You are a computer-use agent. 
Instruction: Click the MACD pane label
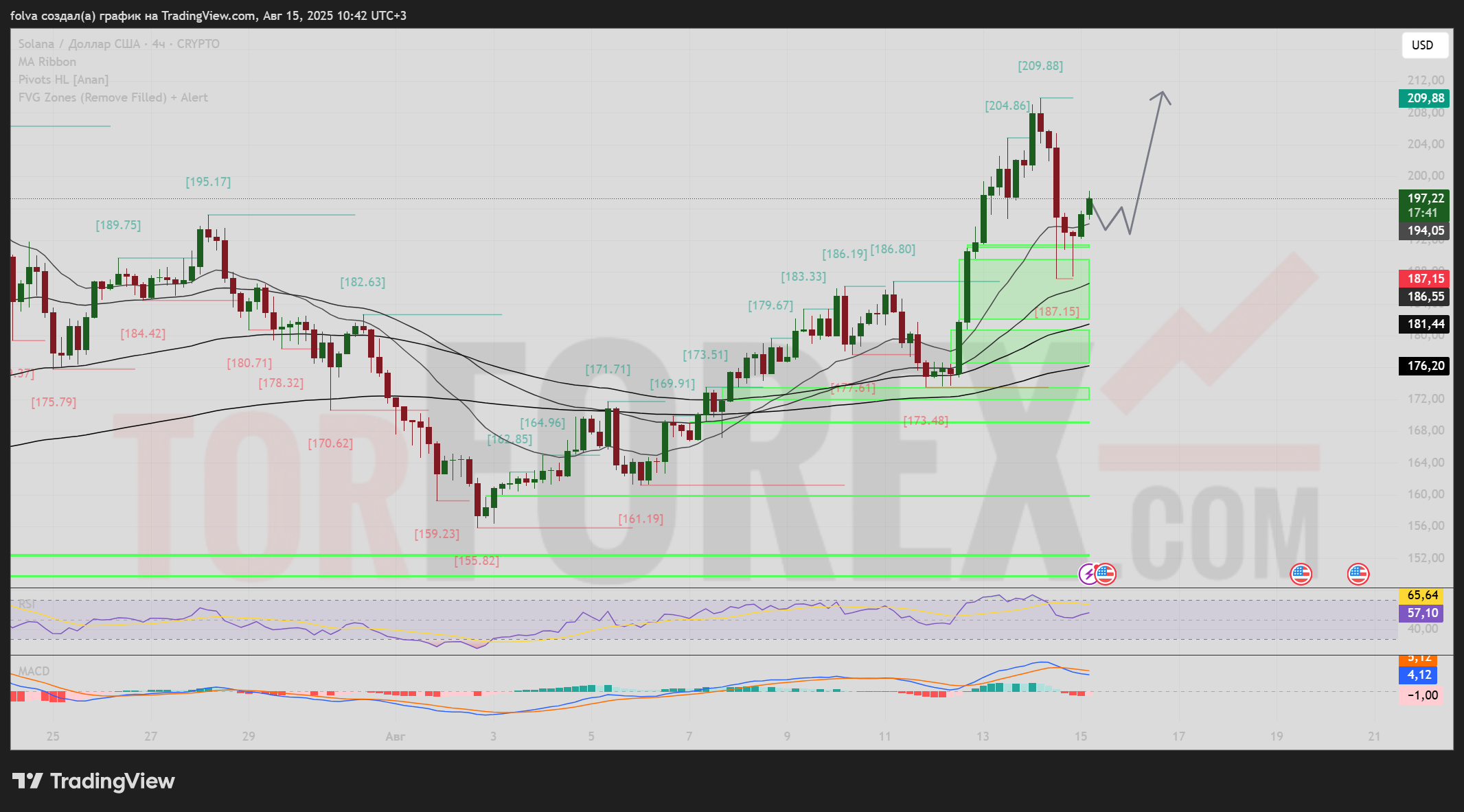click(34, 671)
